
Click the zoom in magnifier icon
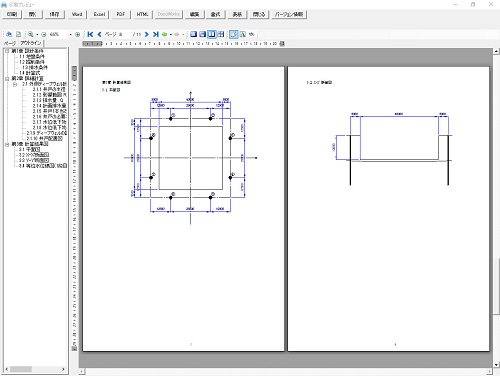point(31,34)
